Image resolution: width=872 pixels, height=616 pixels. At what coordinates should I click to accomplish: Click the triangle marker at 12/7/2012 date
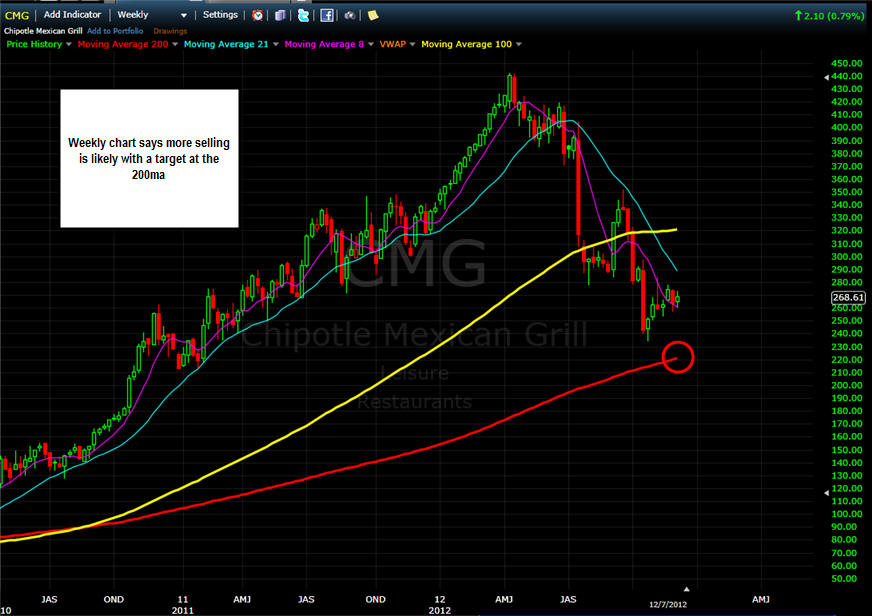pyautogui.click(x=686, y=589)
